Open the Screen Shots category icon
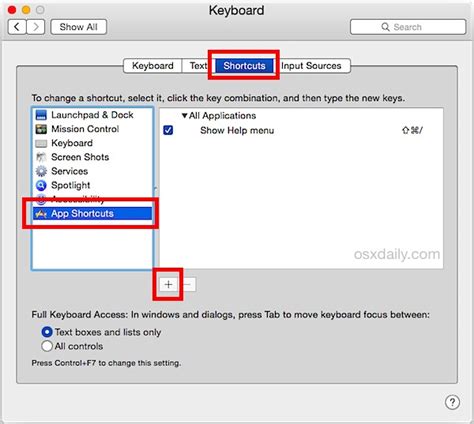Image resolution: width=474 pixels, height=424 pixels. 41,157
